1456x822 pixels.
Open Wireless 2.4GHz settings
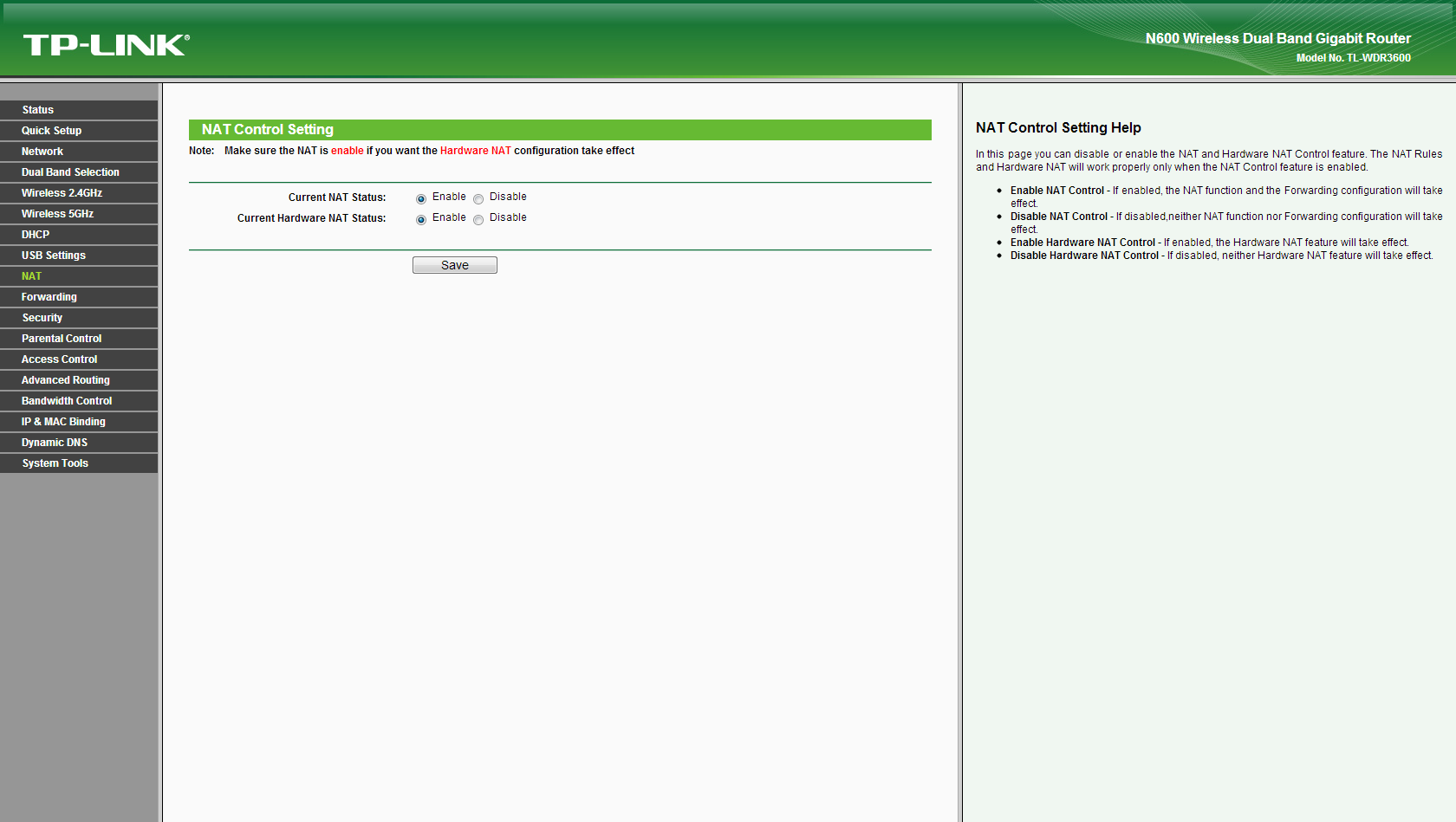[x=79, y=193]
